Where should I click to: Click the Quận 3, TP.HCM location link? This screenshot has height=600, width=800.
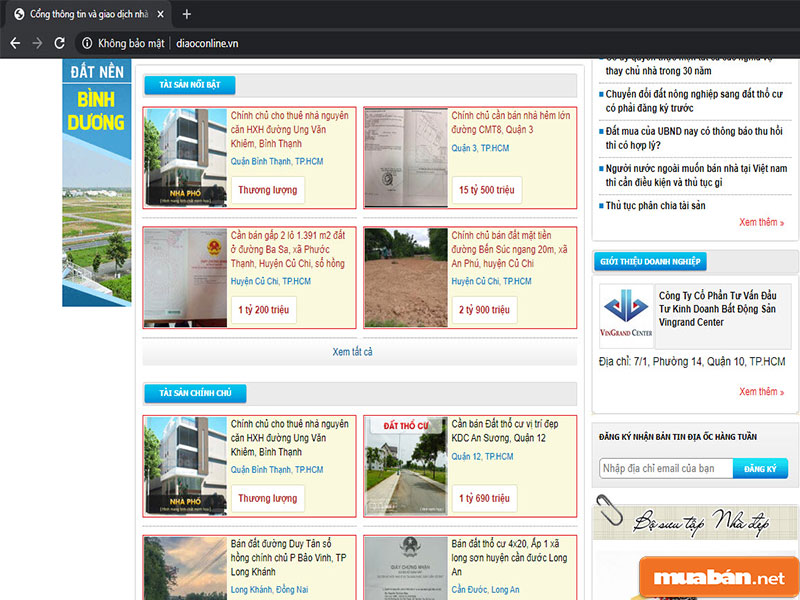pyautogui.click(x=480, y=148)
